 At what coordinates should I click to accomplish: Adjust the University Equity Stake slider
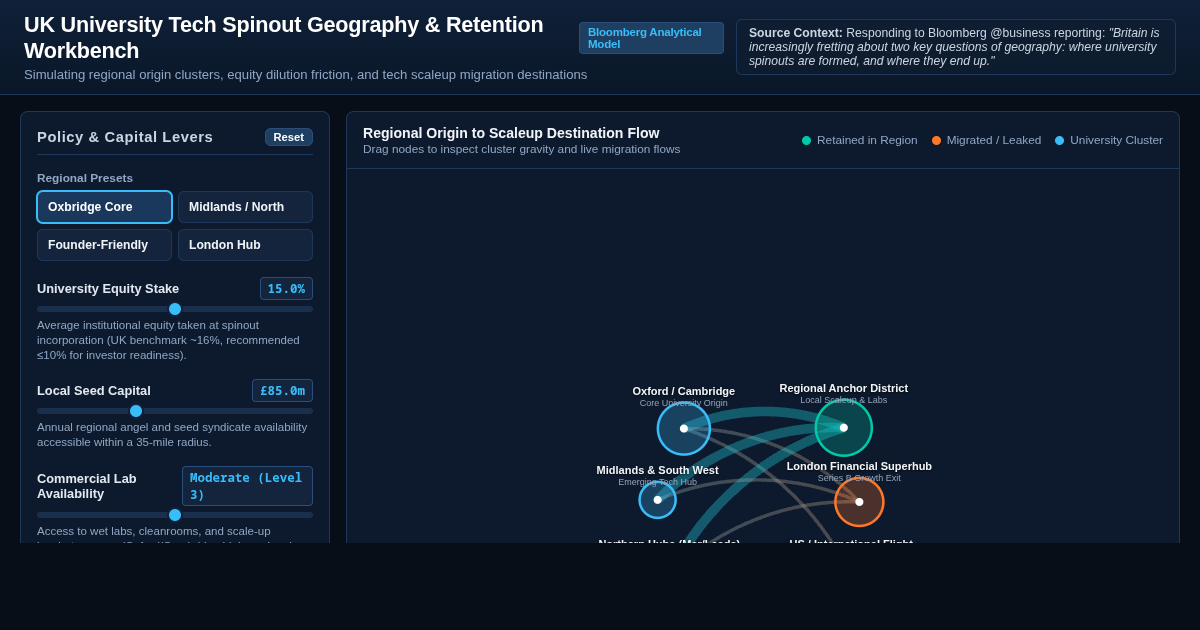click(x=175, y=309)
